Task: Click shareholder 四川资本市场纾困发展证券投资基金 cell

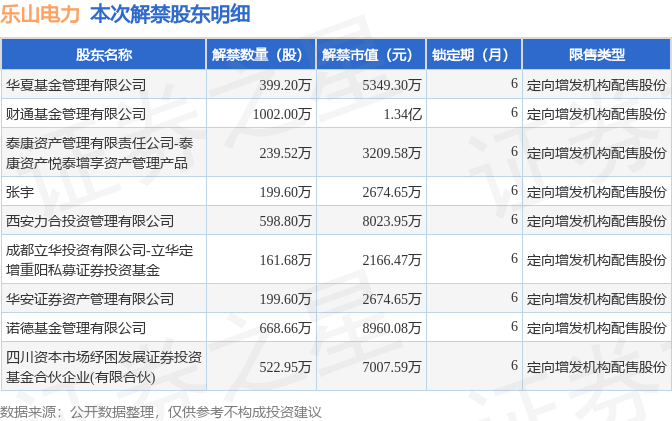Action: tap(104, 367)
